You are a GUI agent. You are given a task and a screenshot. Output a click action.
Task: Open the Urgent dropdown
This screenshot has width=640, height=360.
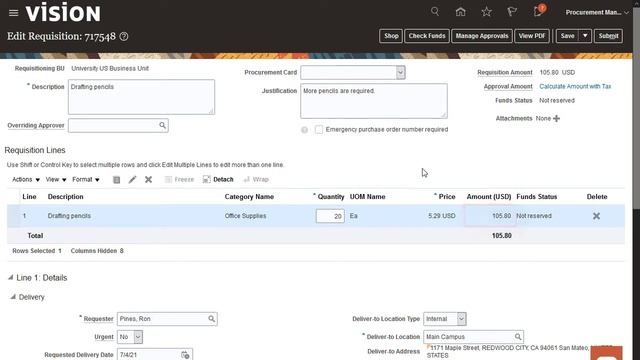click(138, 337)
